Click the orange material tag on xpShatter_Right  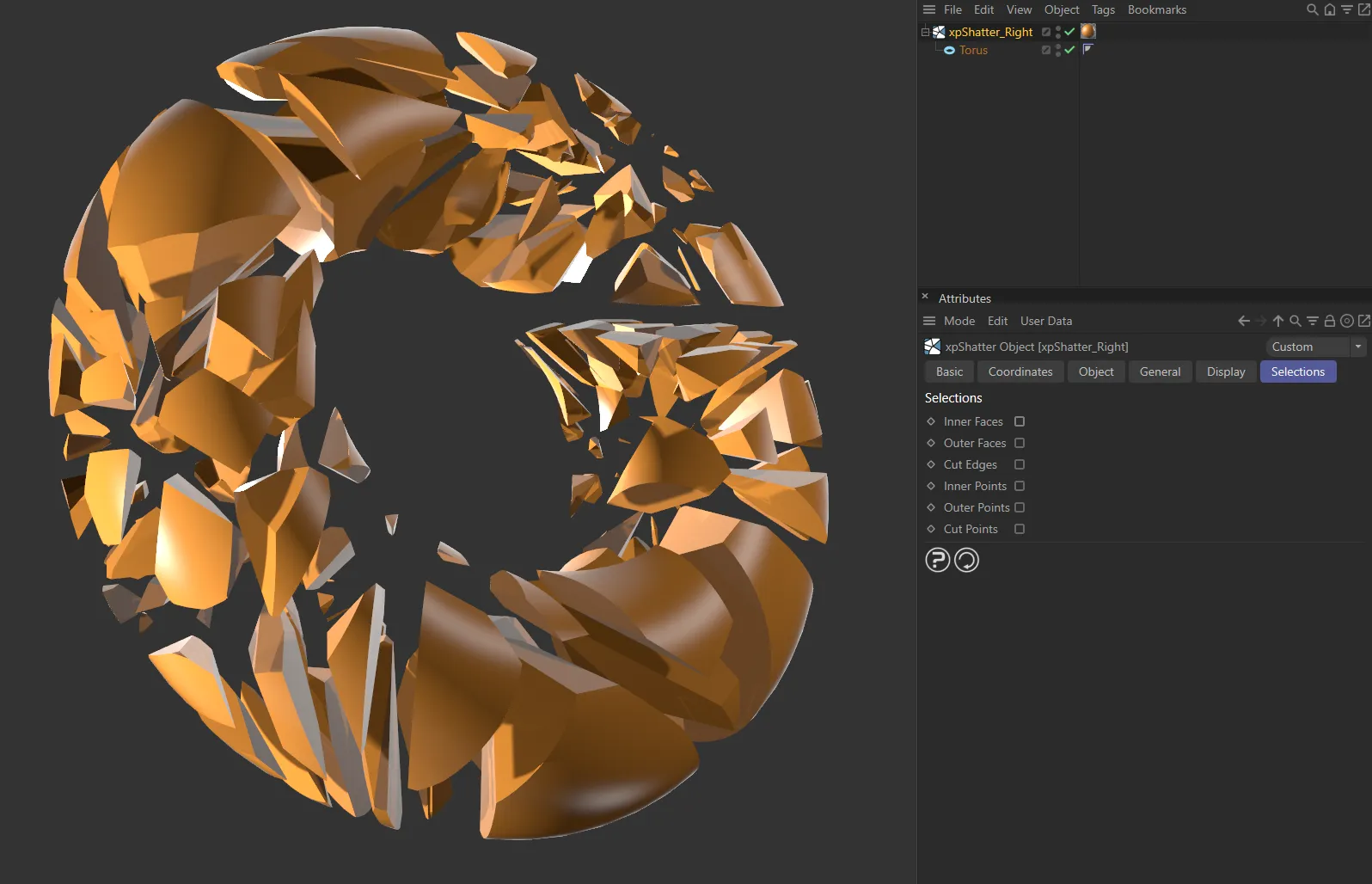1087,31
